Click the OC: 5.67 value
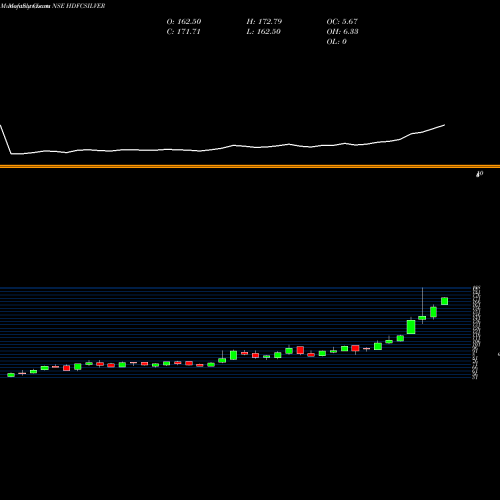Image resolution: width=500 pixels, height=500 pixels. (342, 21)
